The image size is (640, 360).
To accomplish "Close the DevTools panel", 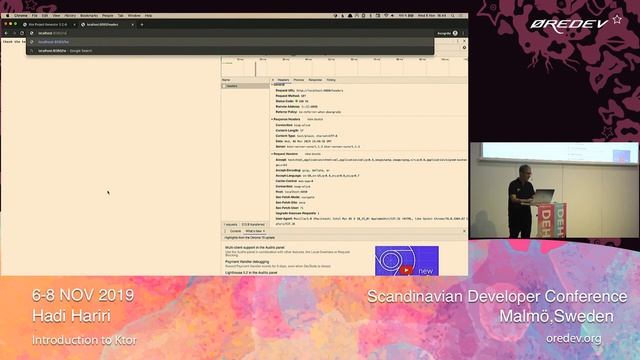I will pyautogui.click(x=464, y=41).
